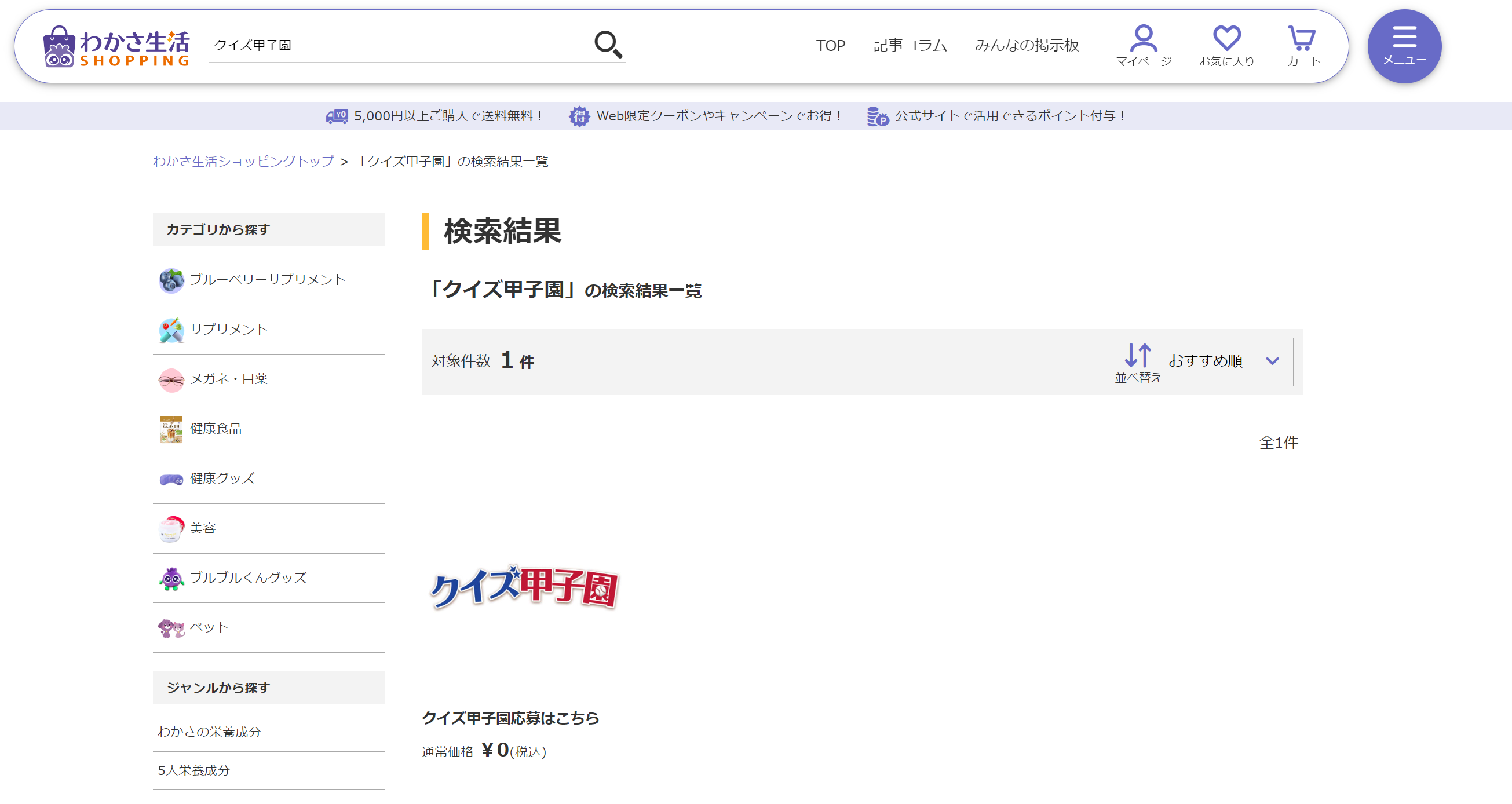Click the magnifying glass search icon
The width and height of the screenshot is (1512, 804).
608,45
